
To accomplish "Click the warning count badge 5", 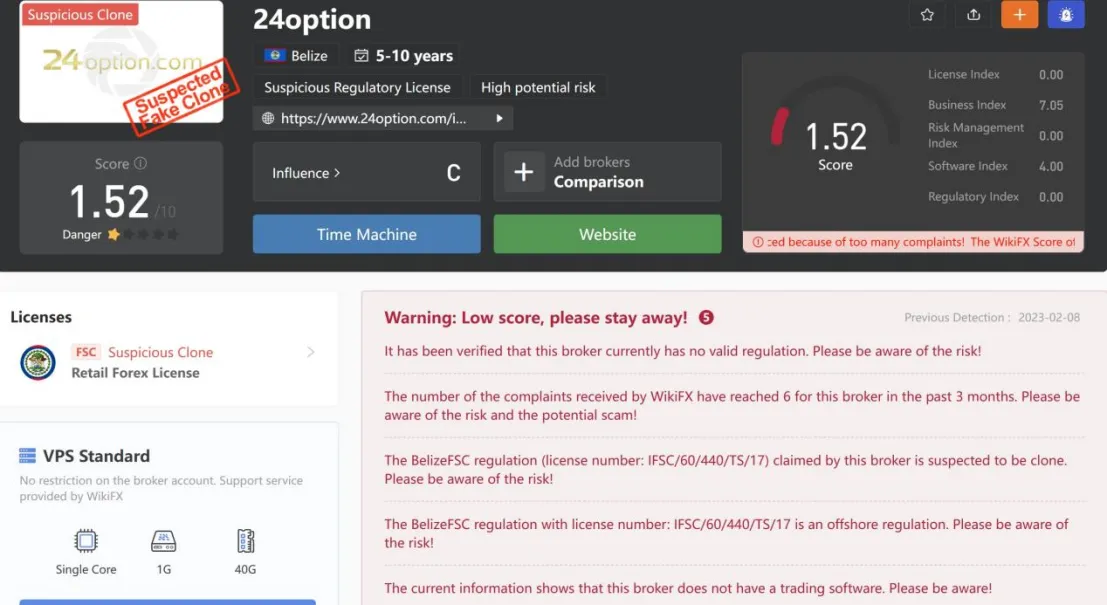I will click(x=706, y=318).
